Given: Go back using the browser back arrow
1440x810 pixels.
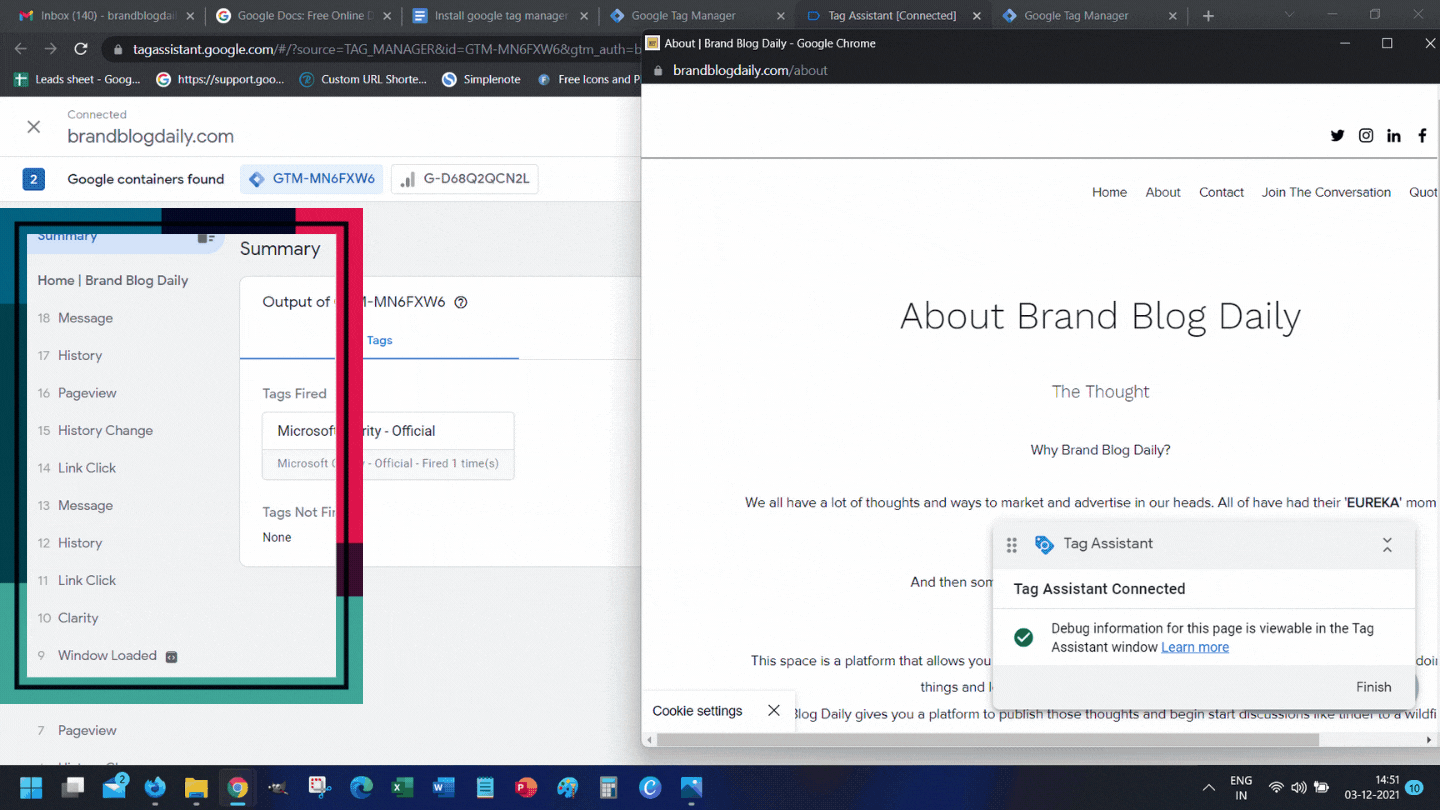Looking at the screenshot, I should [21, 49].
